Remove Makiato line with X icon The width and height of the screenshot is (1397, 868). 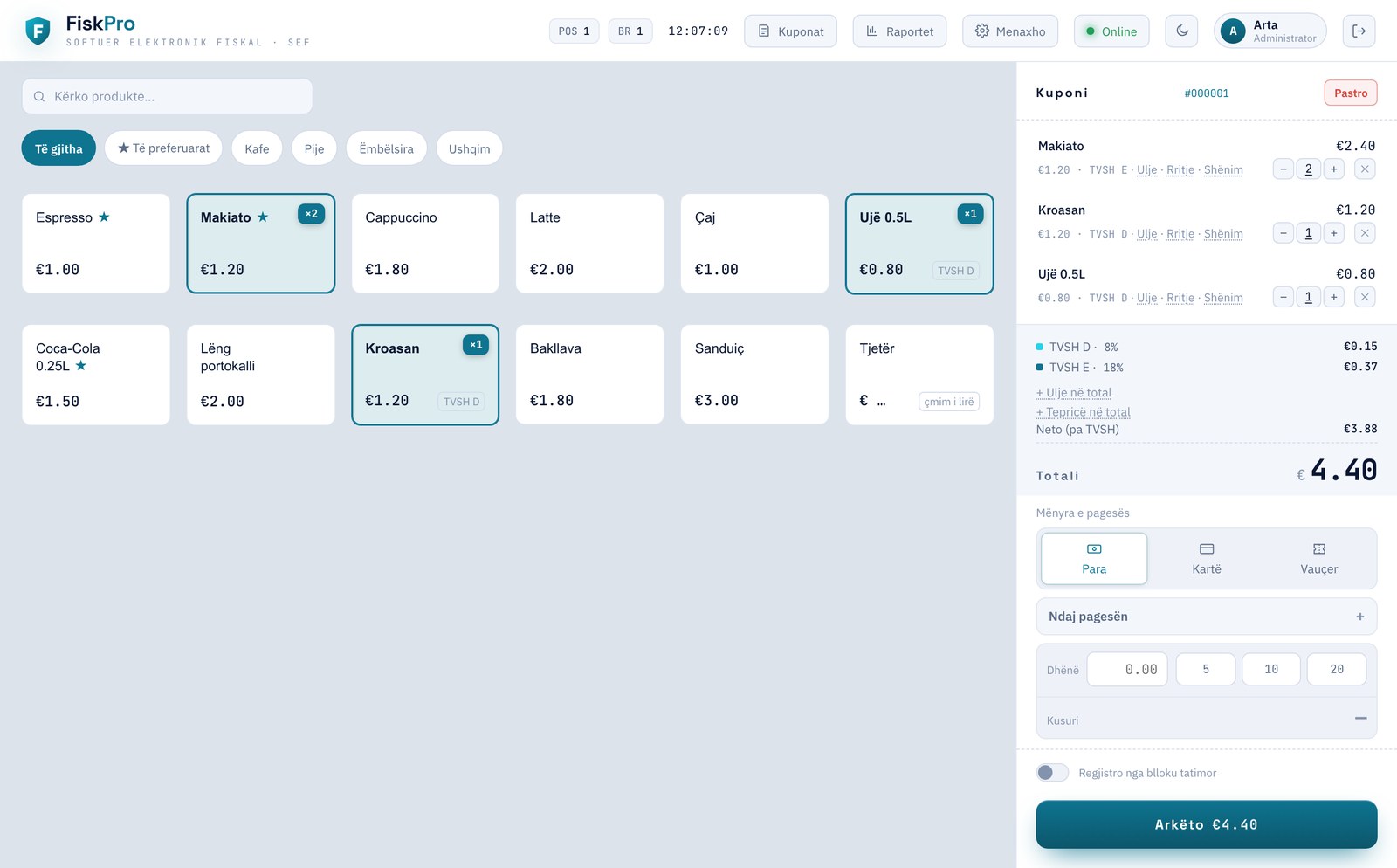pos(1365,169)
